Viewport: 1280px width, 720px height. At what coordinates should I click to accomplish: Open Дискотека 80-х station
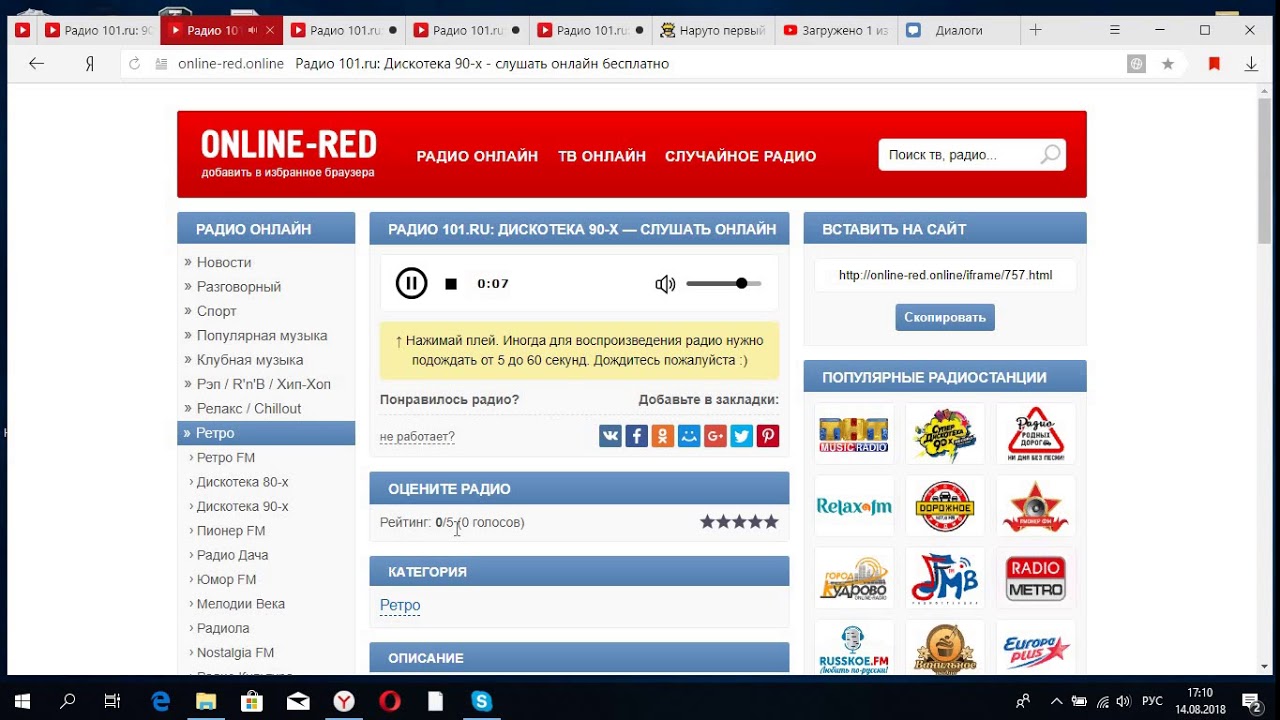pos(242,482)
